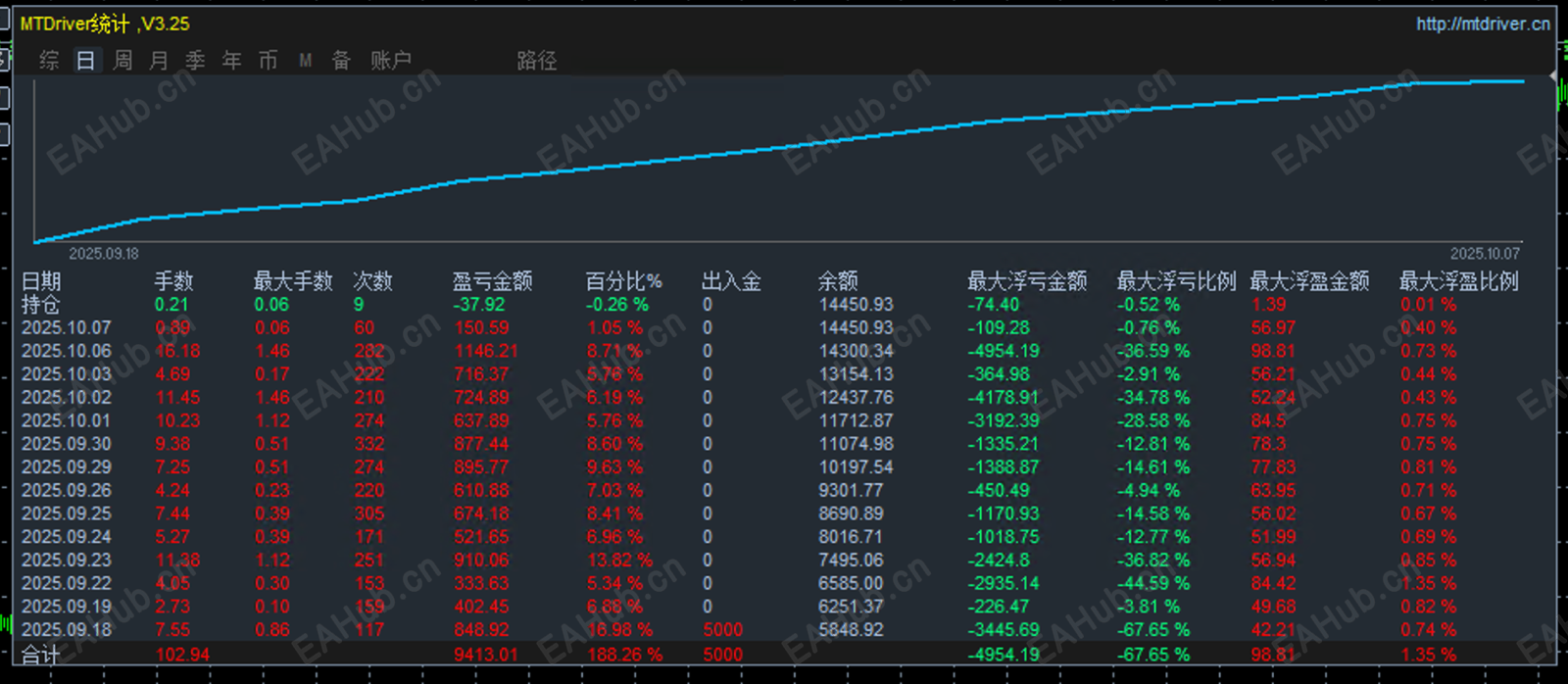Click the lots value 16.18
The image size is (1568, 684).
177,351
